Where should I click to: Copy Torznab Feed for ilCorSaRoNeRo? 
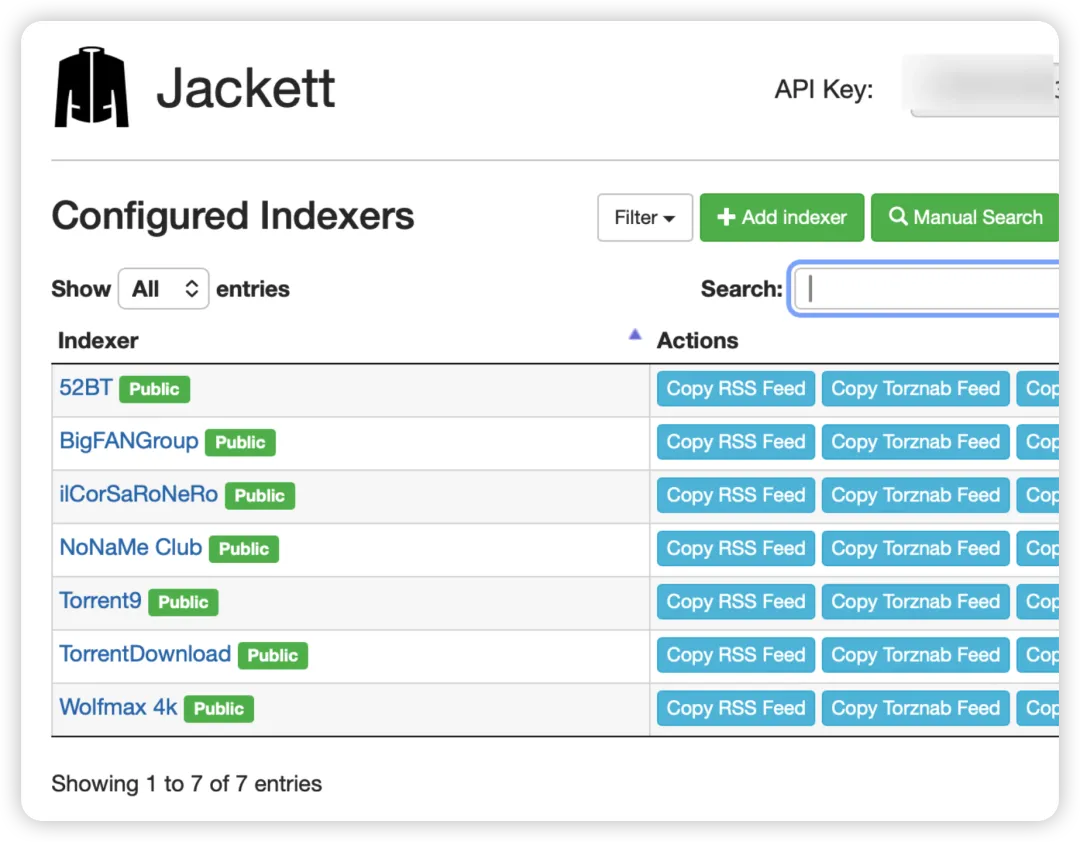915,495
